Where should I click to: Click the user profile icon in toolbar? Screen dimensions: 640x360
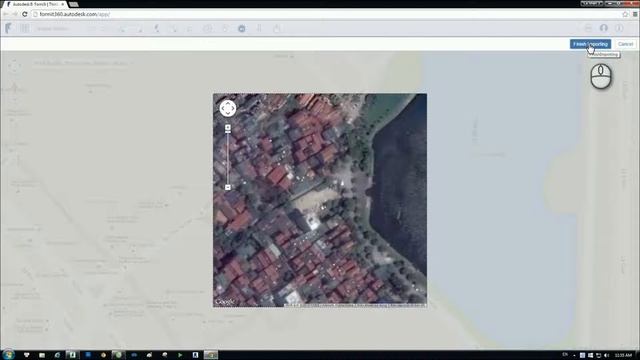(x=604, y=28)
